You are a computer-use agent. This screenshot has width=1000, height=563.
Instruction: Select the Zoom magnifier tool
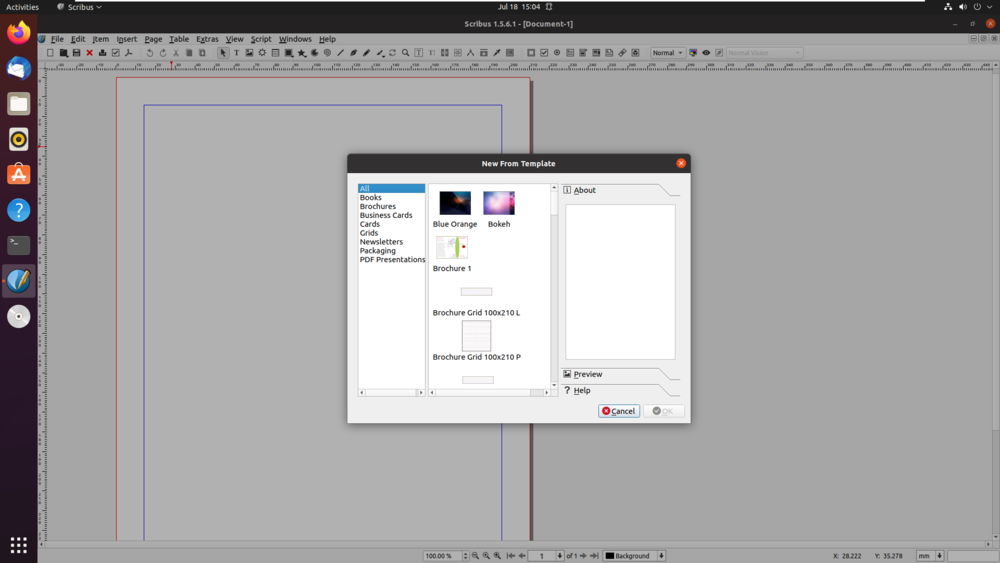[405, 53]
